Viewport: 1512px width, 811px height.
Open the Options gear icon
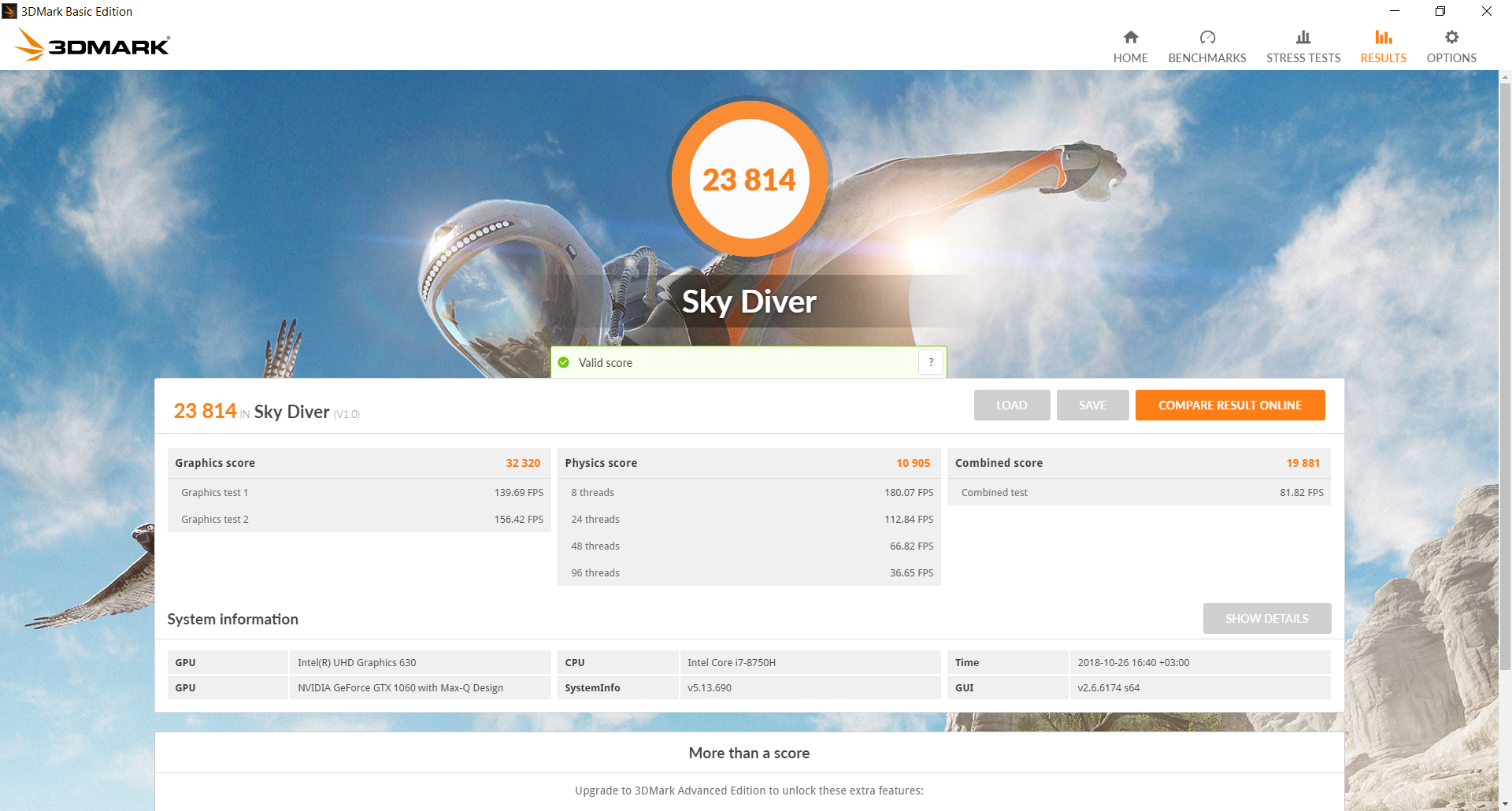point(1451,37)
